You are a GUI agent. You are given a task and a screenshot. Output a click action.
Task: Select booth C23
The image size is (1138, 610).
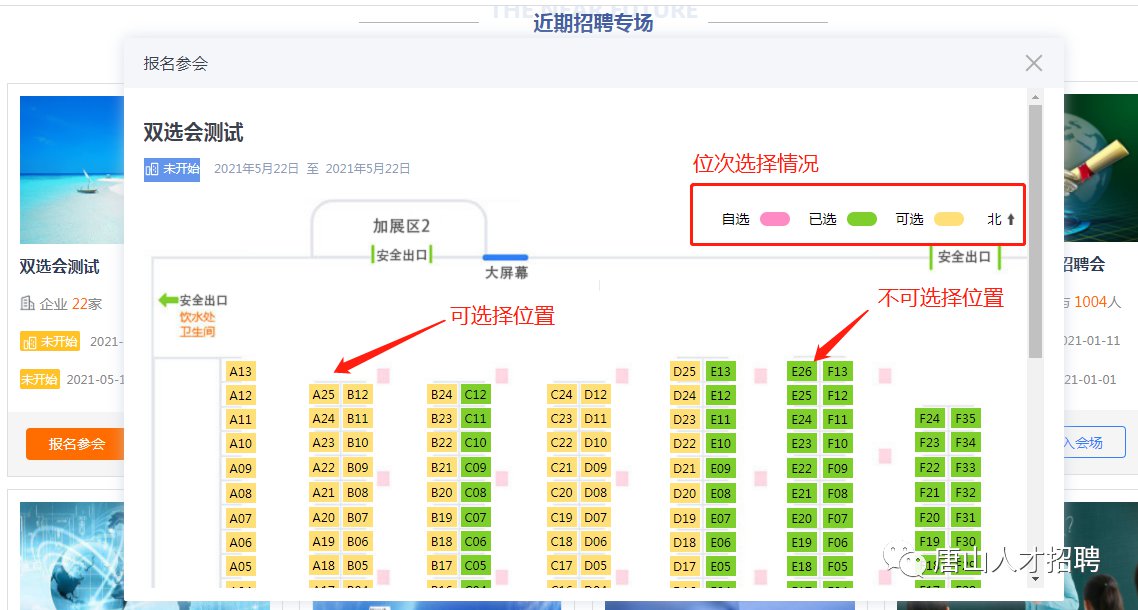[562, 418]
